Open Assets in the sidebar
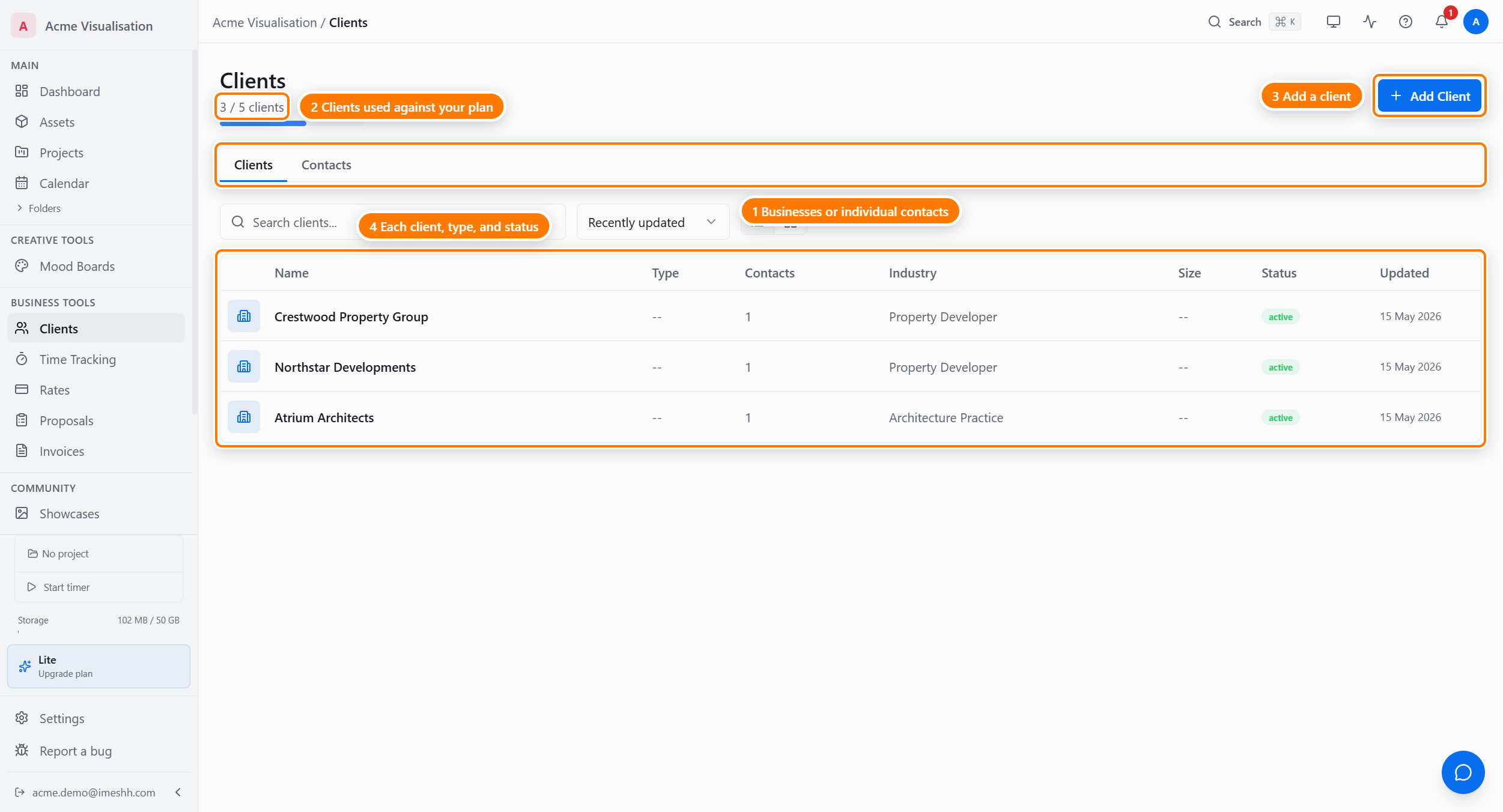The image size is (1503, 812). [96, 122]
